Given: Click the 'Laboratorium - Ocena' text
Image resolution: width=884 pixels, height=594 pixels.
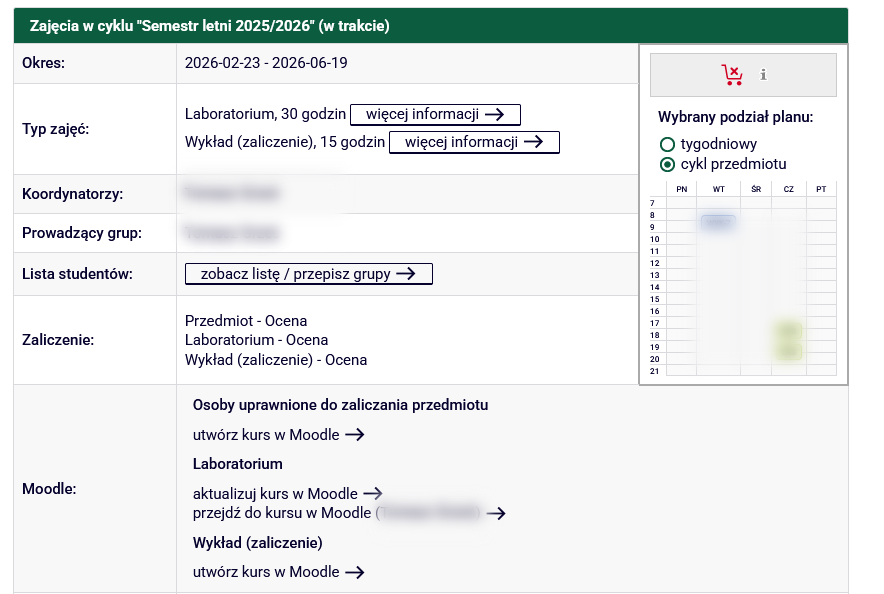Looking at the screenshot, I should tap(257, 340).
